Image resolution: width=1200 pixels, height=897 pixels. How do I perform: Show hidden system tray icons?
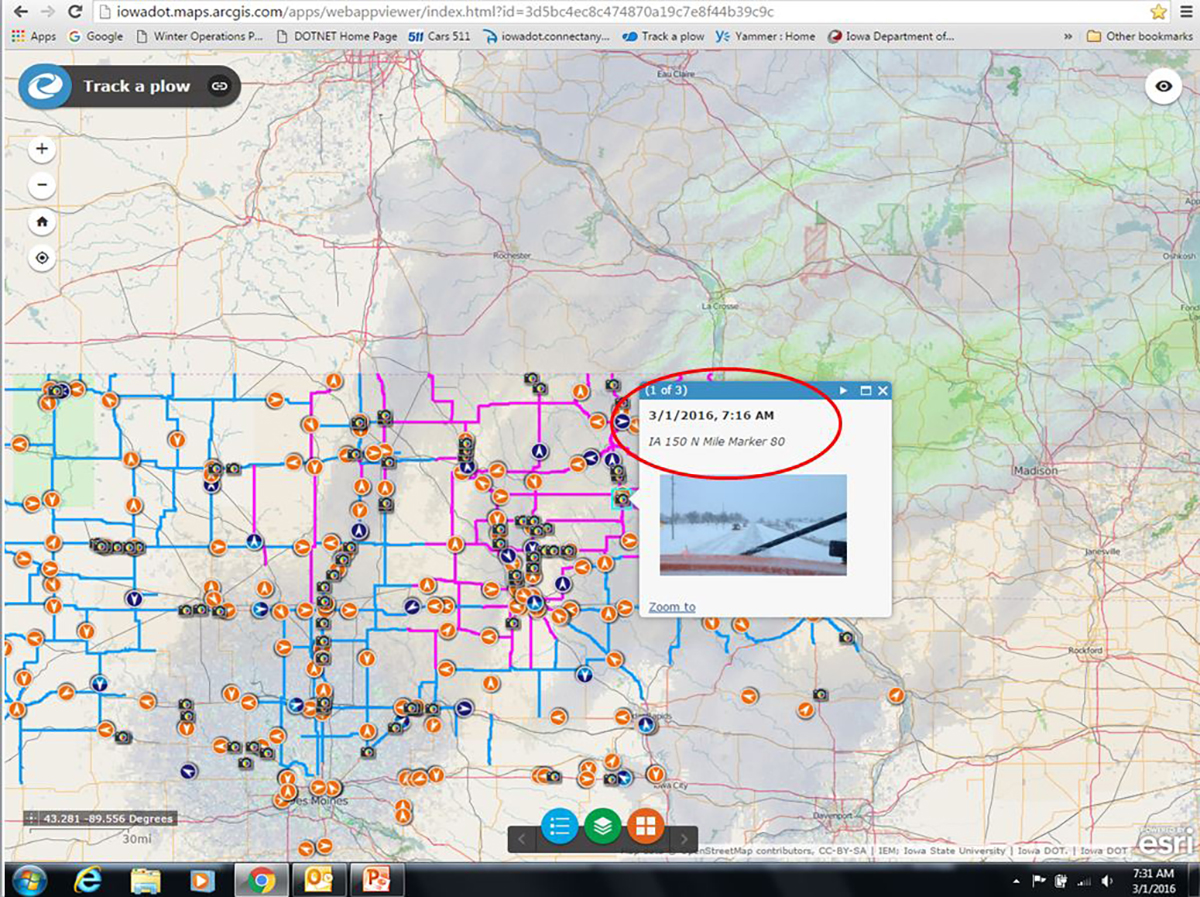[1016, 881]
